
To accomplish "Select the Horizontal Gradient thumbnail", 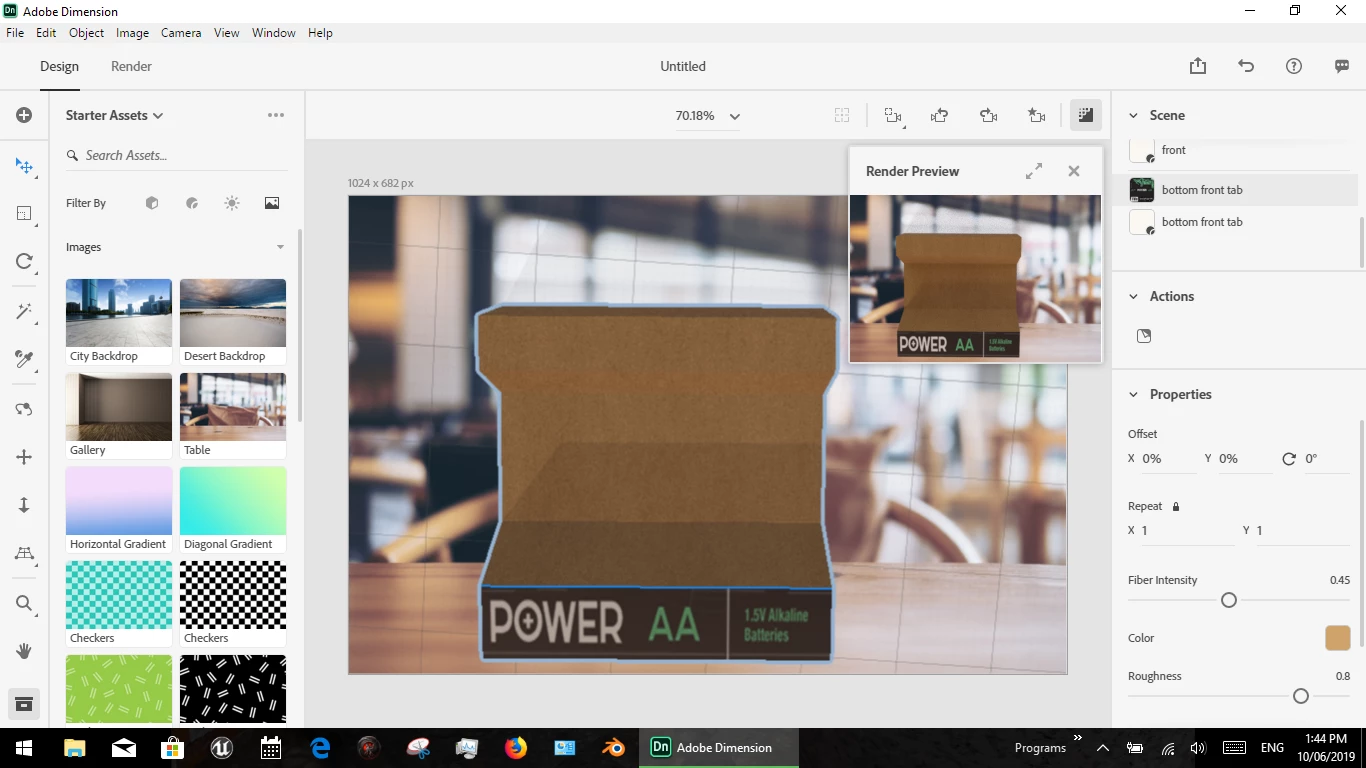I will (x=119, y=501).
